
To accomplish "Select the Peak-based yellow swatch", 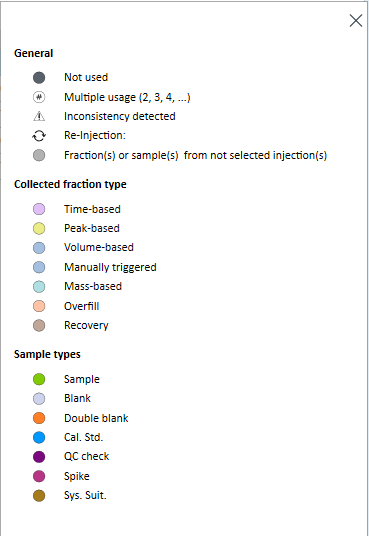I will coord(39,228).
